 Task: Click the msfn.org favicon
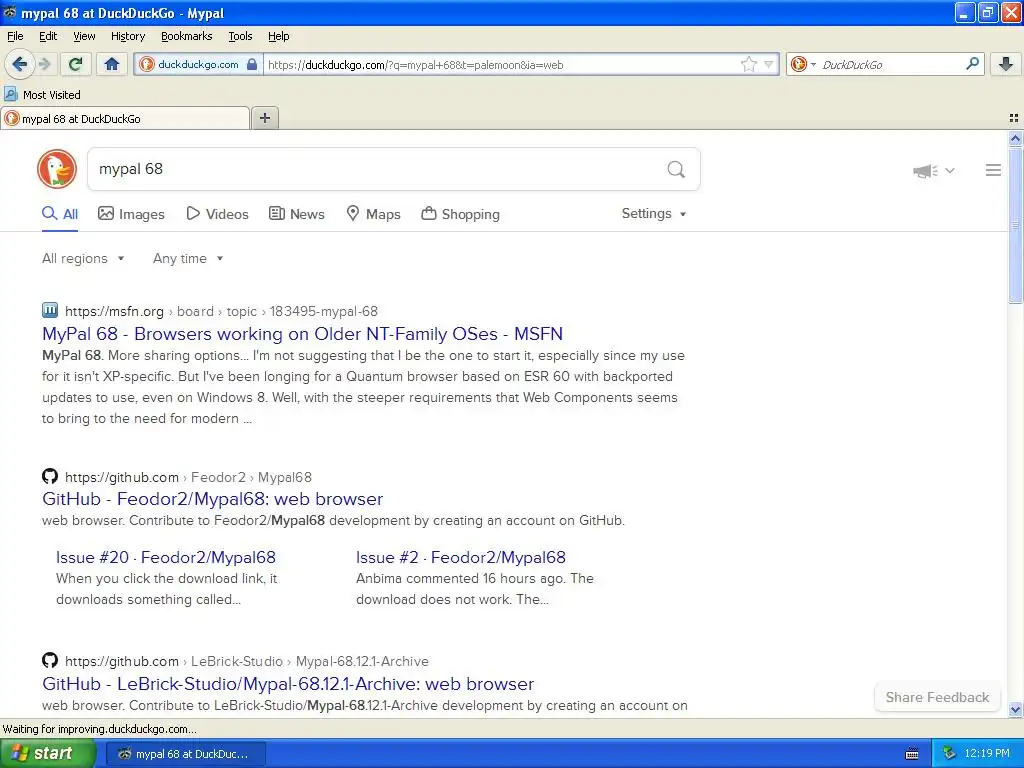(x=50, y=310)
